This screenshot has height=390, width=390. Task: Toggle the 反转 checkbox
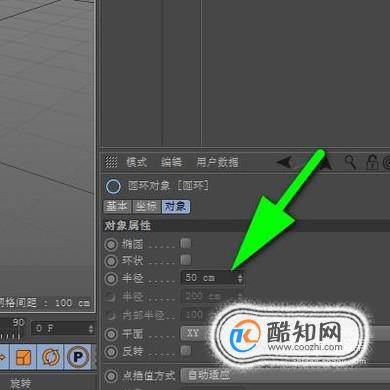coord(186,350)
